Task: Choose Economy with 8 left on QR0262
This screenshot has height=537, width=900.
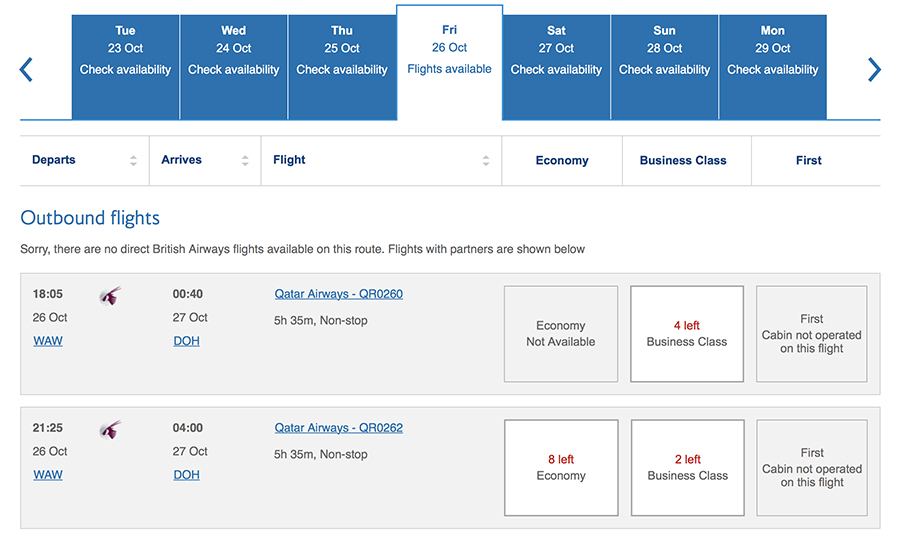Action: [x=561, y=468]
